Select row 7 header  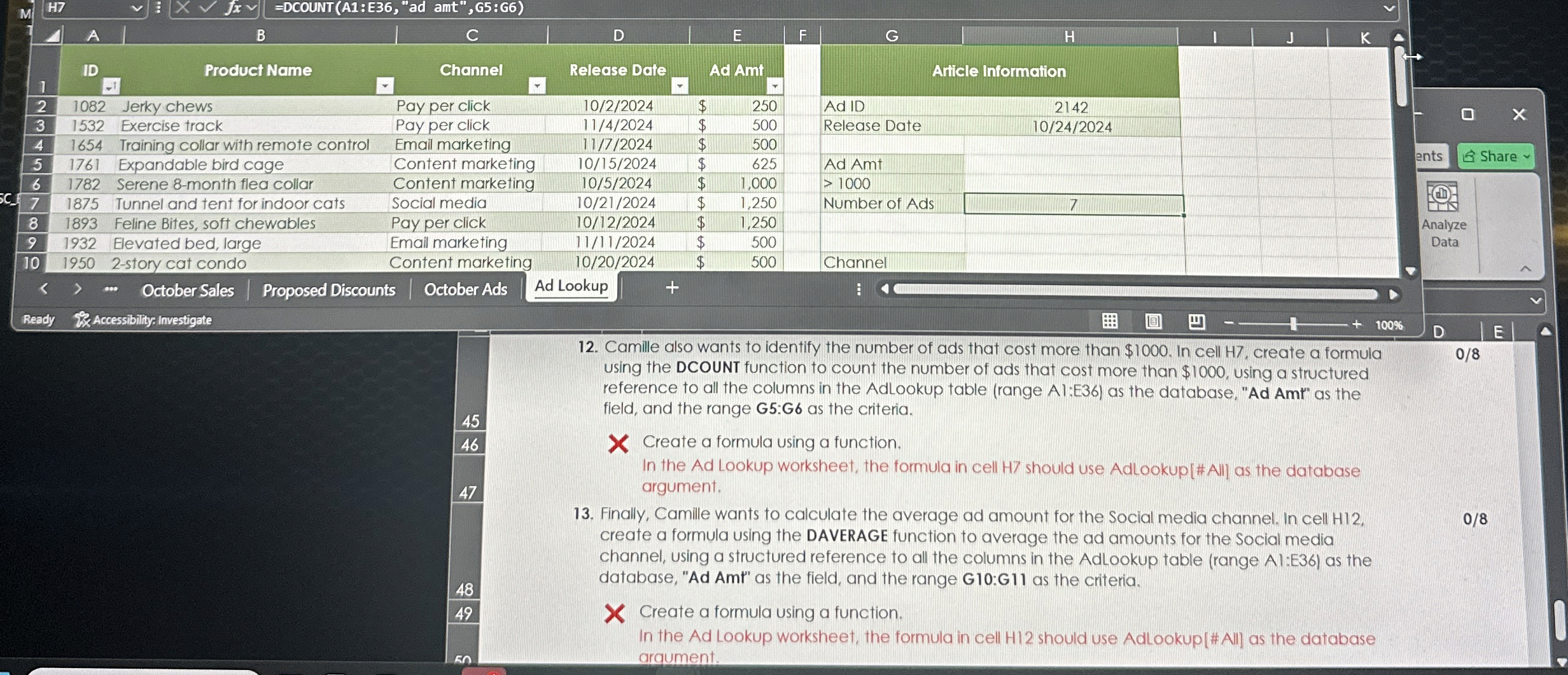click(34, 204)
